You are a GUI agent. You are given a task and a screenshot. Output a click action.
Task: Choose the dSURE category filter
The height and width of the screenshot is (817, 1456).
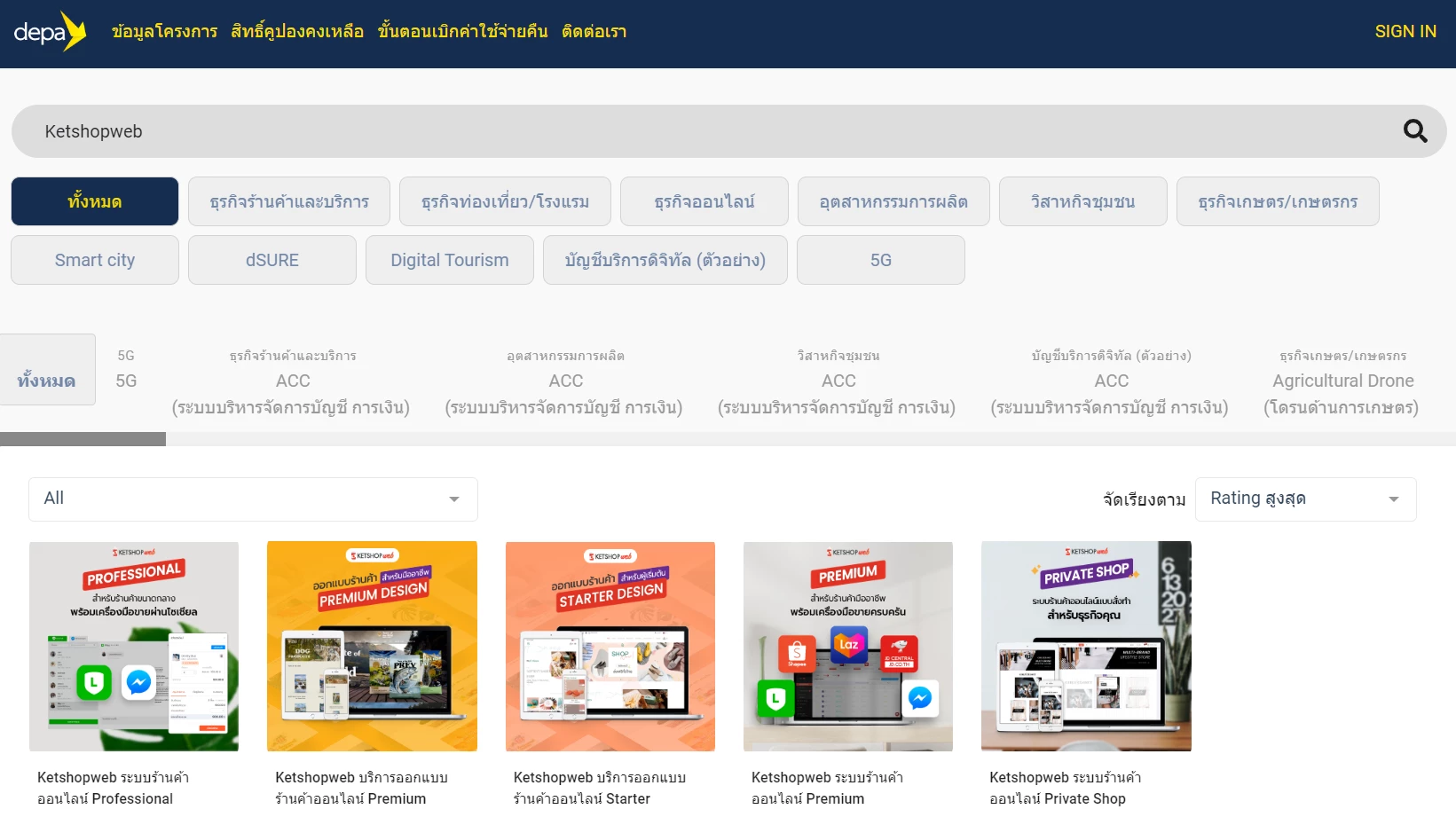(272, 260)
